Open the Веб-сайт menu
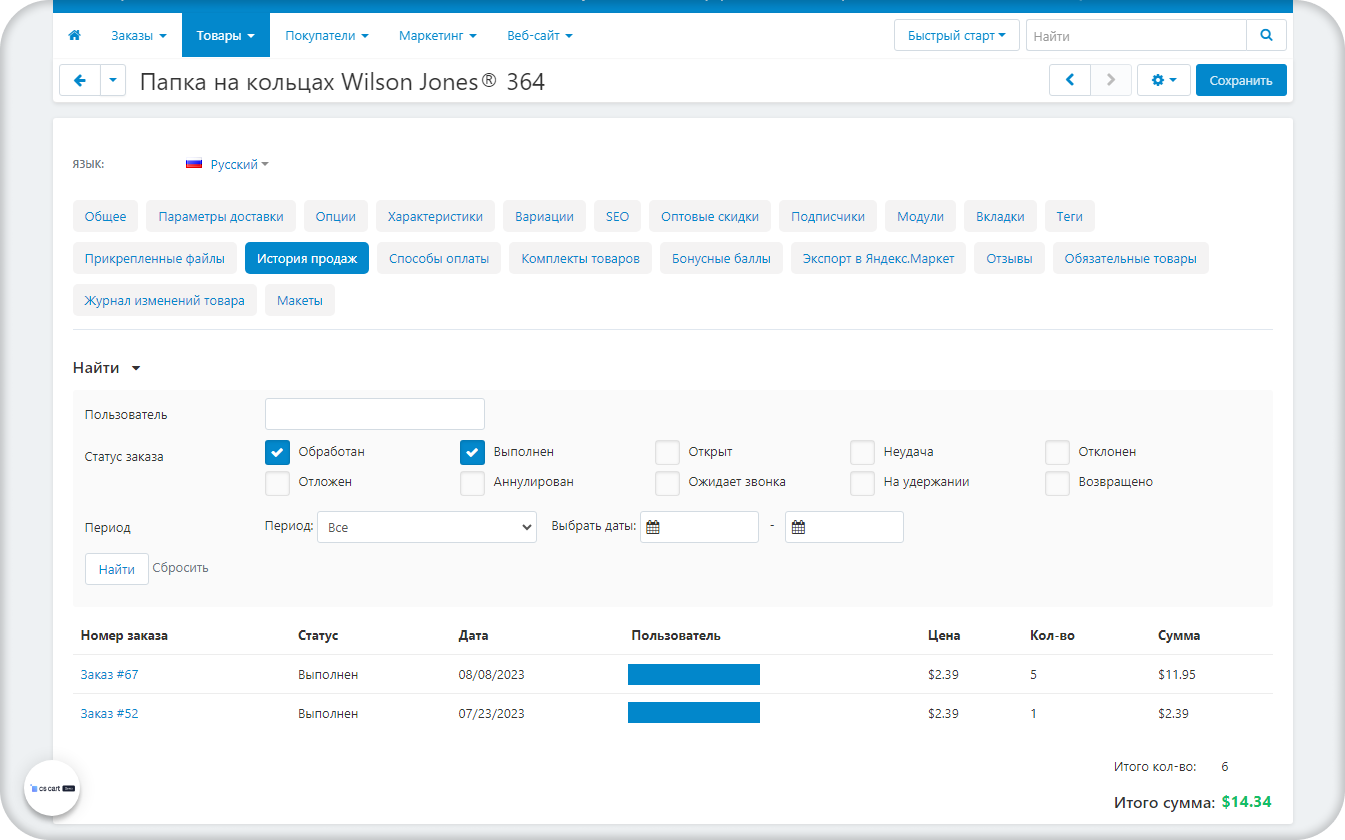1345x840 pixels. click(x=540, y=36)
